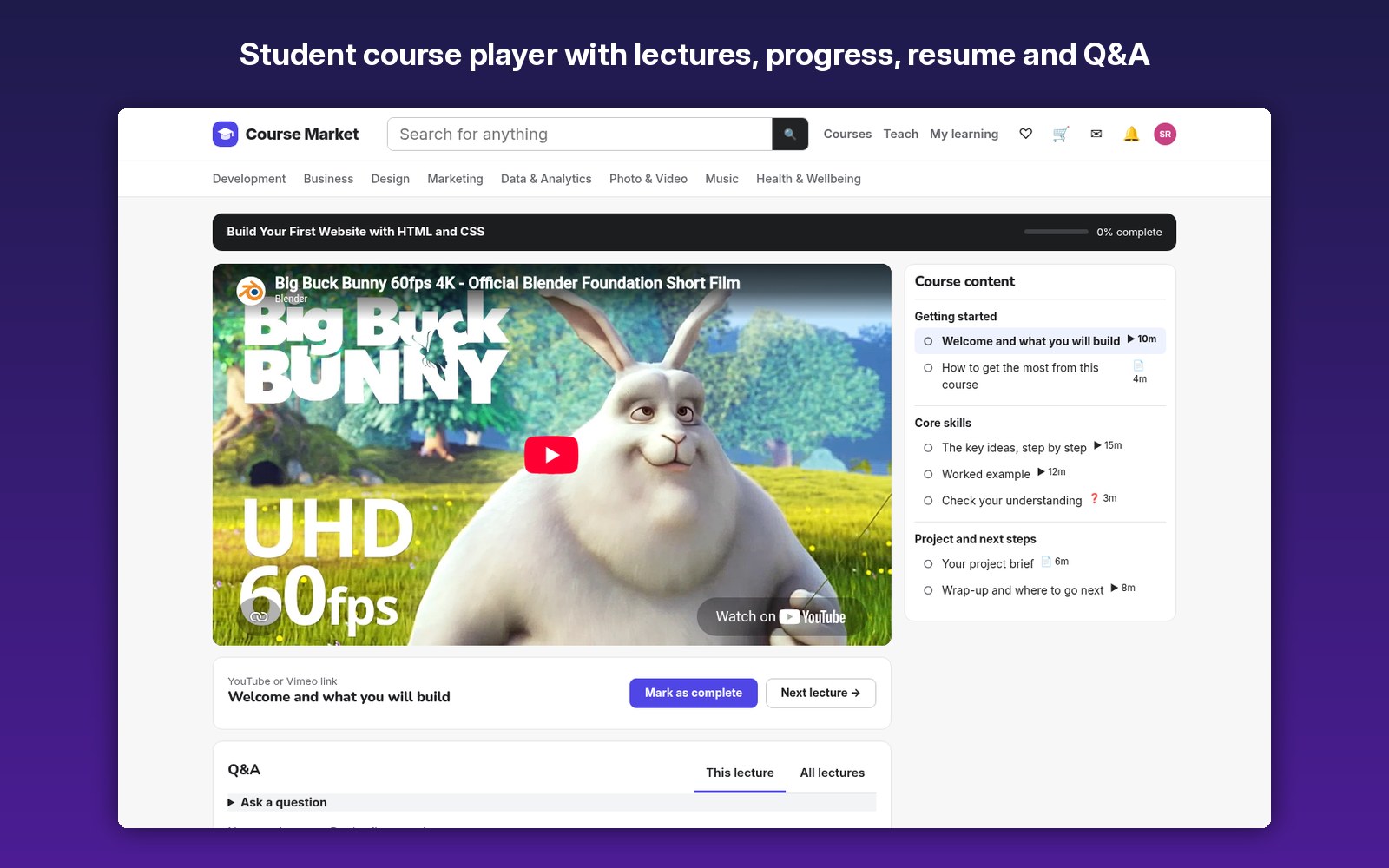Click the quiz question mark icon
This screenshot has width=1389, height=868.
coord(1095,498)
